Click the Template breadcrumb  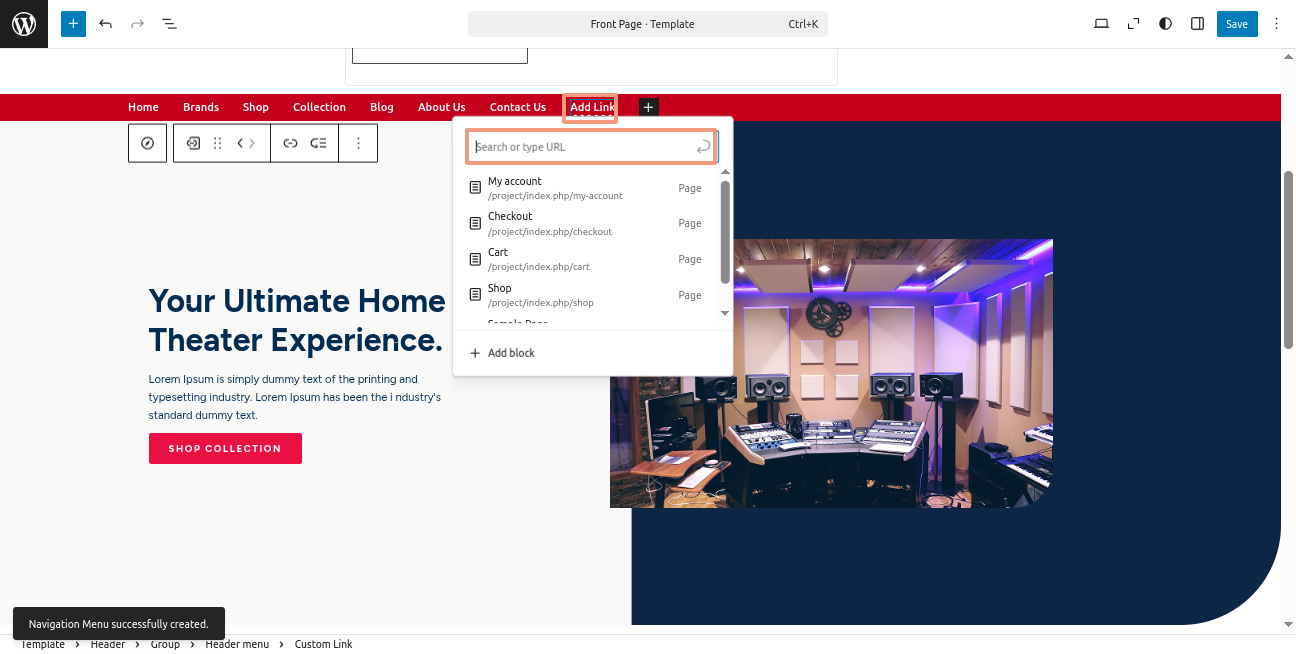click(43, 645)
